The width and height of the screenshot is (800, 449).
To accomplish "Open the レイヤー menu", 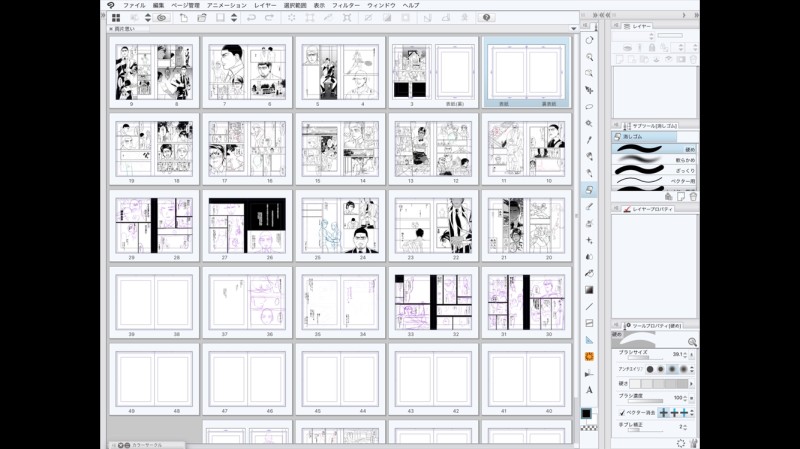I will coord(265,5).
